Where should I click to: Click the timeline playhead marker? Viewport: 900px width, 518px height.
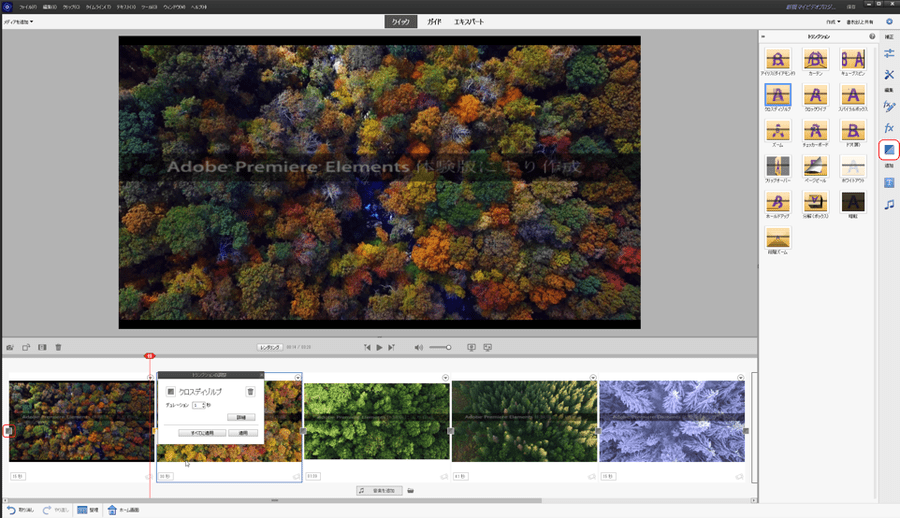(149, 356)
